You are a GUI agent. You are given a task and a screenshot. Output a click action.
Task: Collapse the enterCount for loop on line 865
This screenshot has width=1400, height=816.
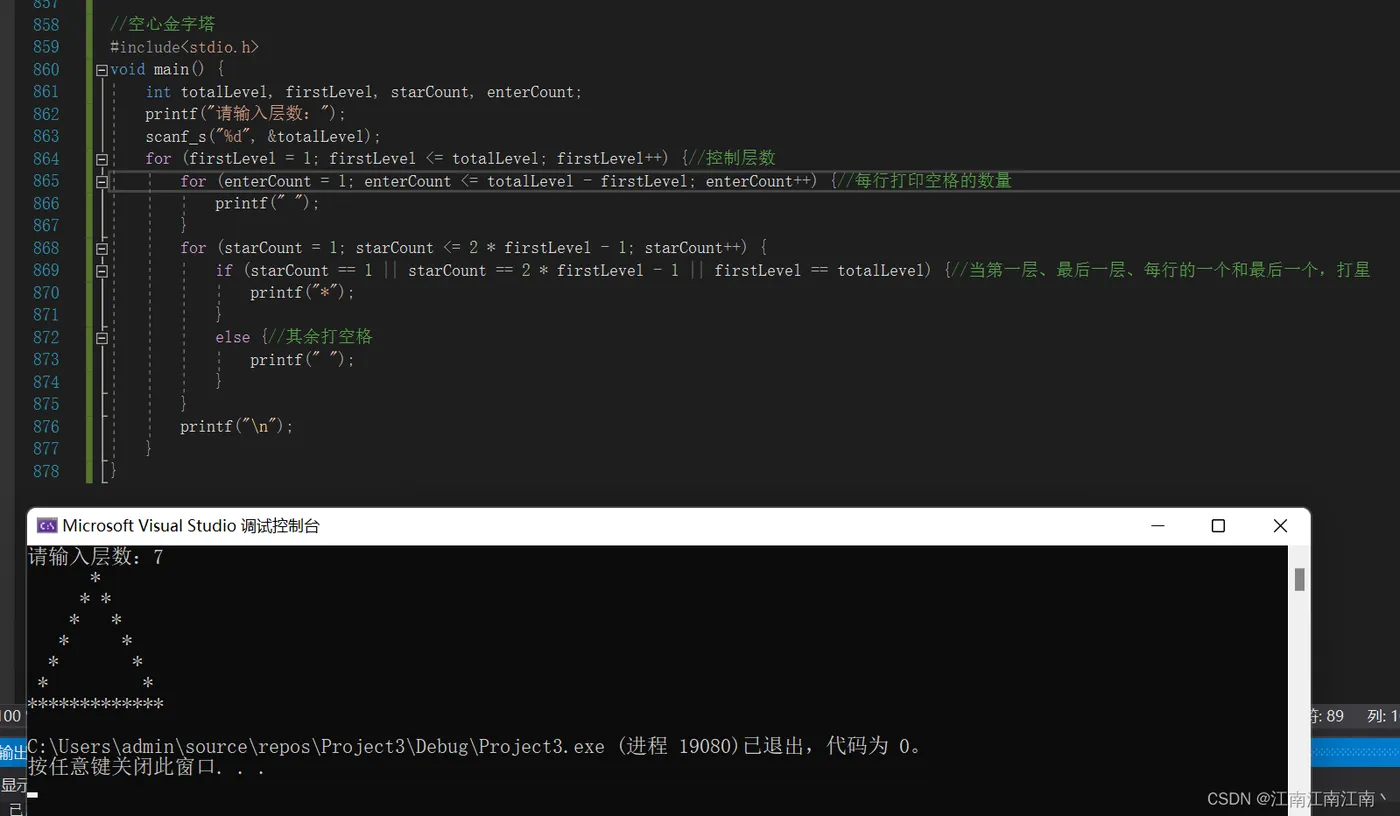(x=102, y=182)
